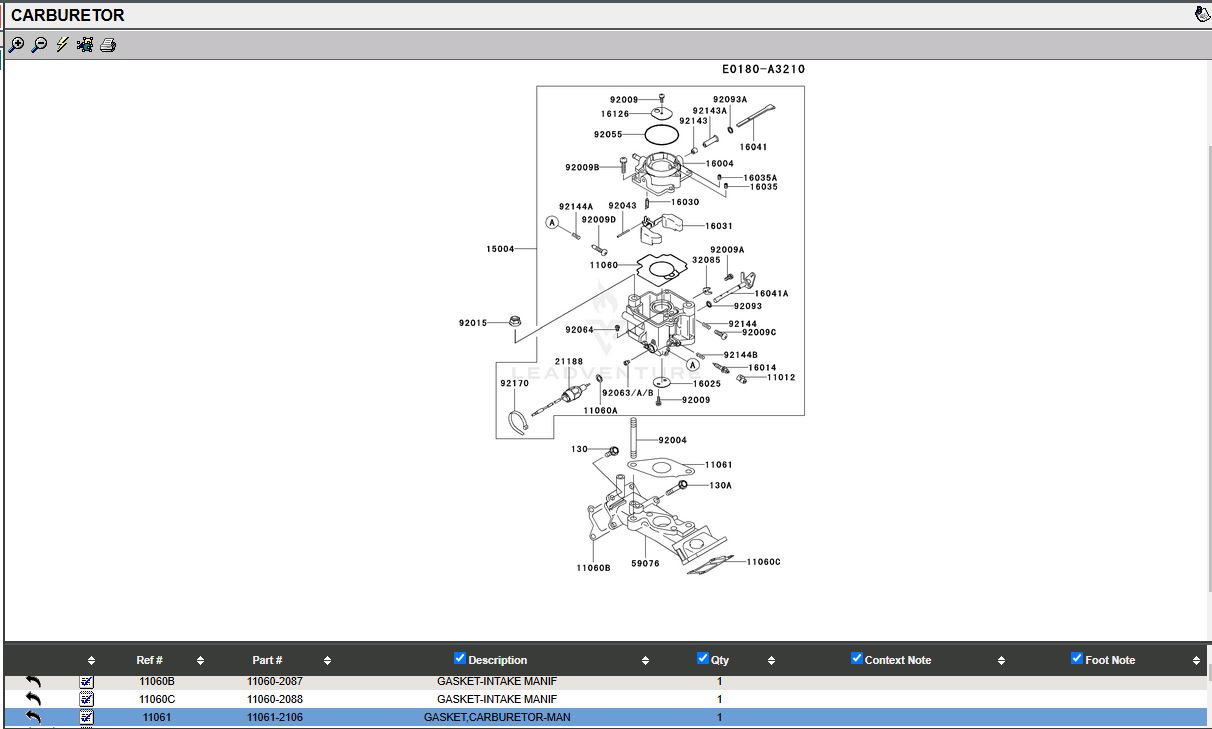This screenshot has height=729, width=1212.
Task: Disable the Context Note column checkbox
Action: [x=856, y=658]
